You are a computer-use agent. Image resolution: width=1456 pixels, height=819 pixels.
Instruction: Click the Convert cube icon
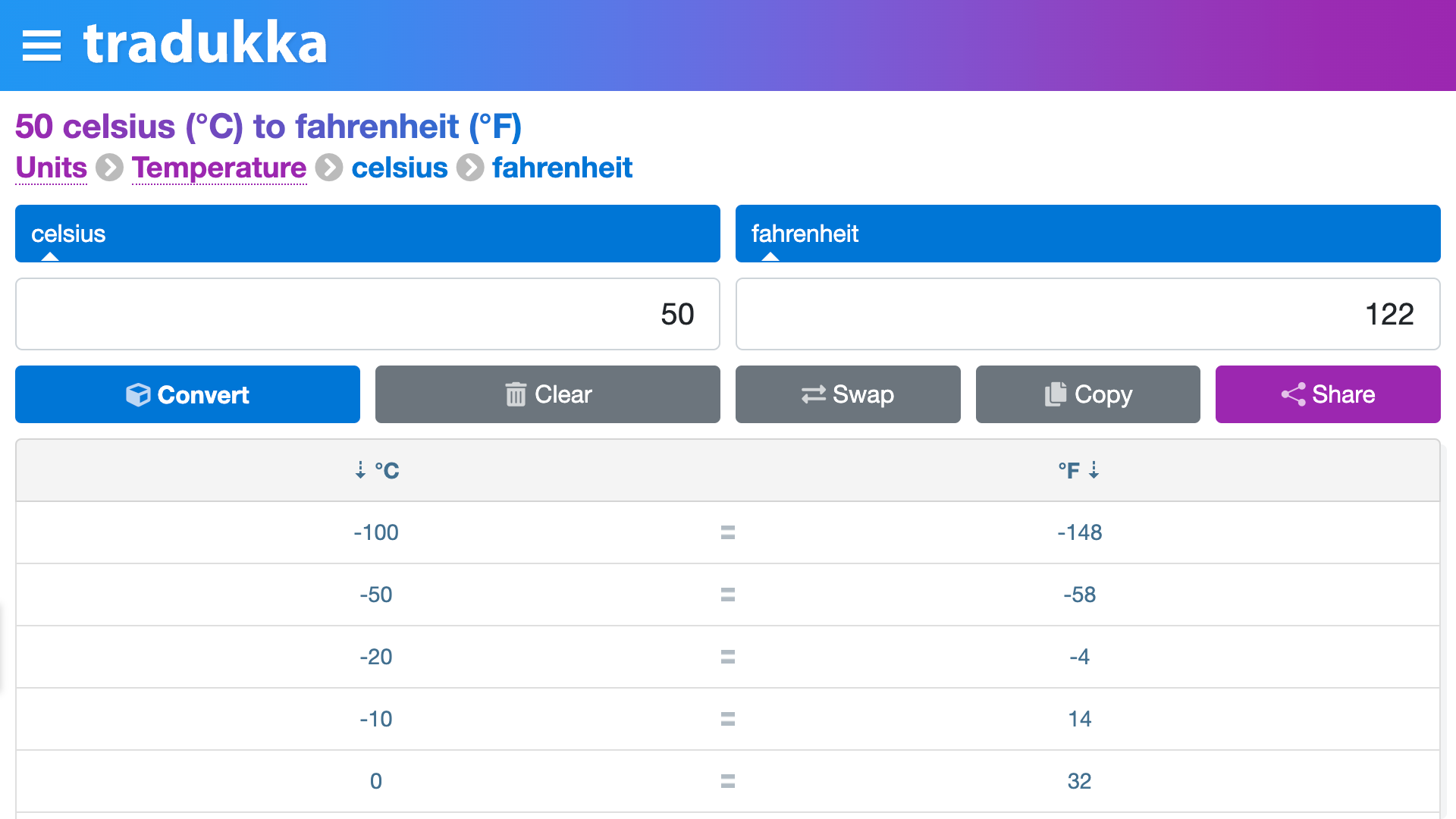(x=138, y=394)
